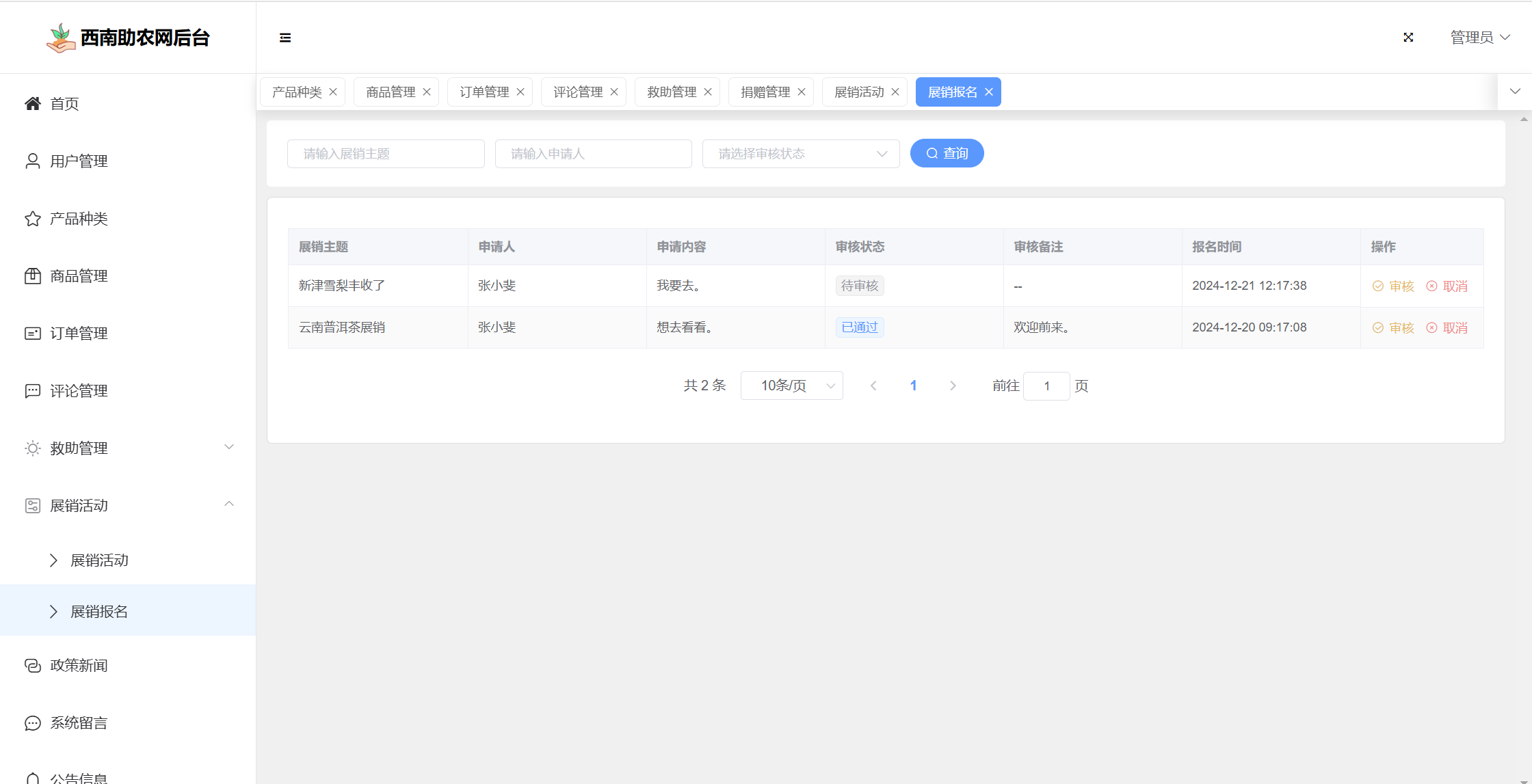Close the 产品种类 tab
Image resolution: width=1532 pixels, height=784 pixels.
pos(333,92)
